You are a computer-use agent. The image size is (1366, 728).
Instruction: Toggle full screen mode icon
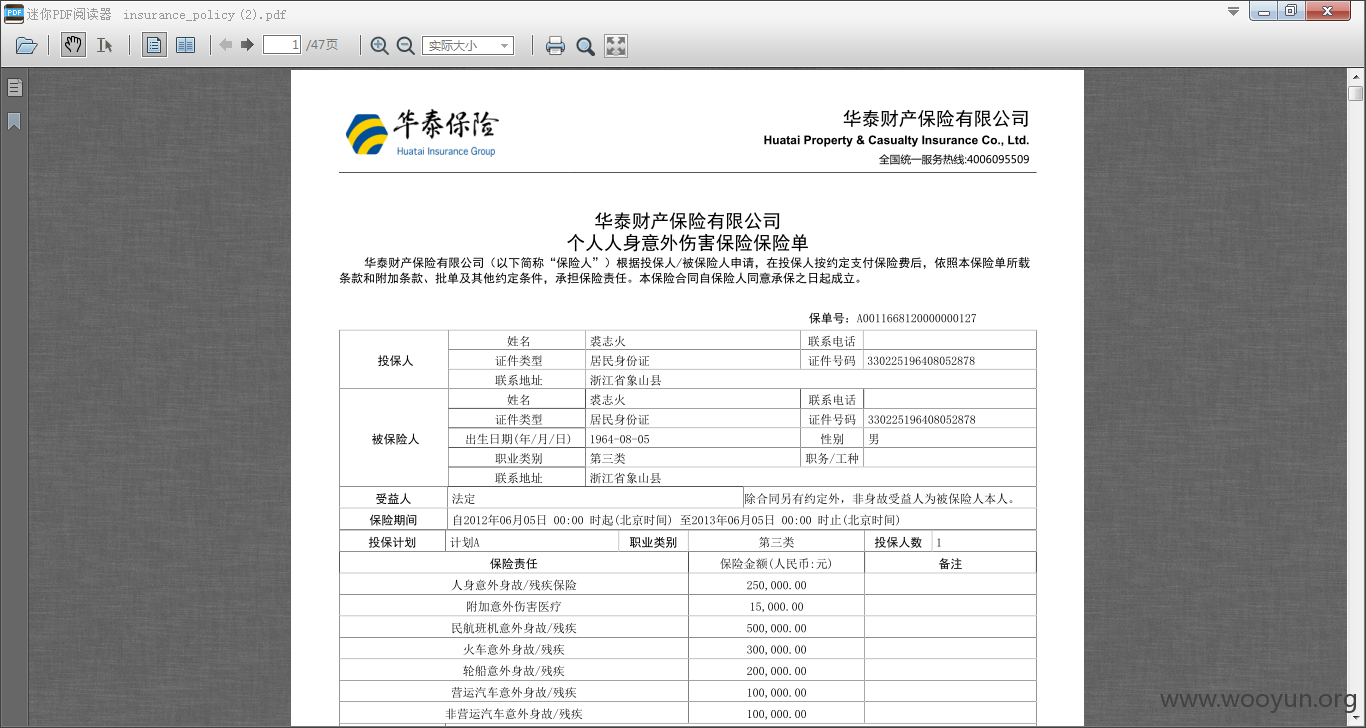click(x=616, y=45)
